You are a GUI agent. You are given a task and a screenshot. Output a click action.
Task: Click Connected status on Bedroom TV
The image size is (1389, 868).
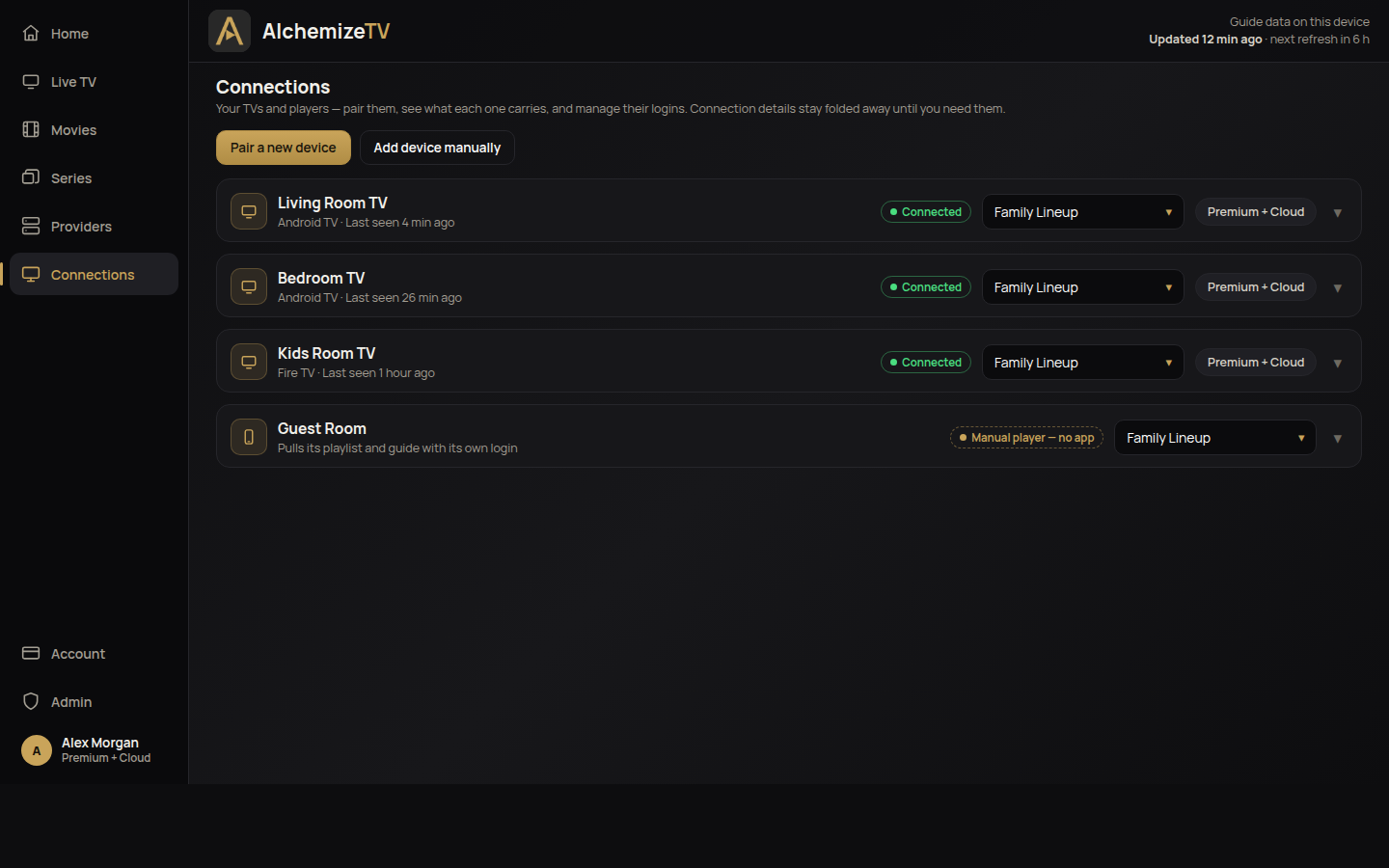[926, 287]
